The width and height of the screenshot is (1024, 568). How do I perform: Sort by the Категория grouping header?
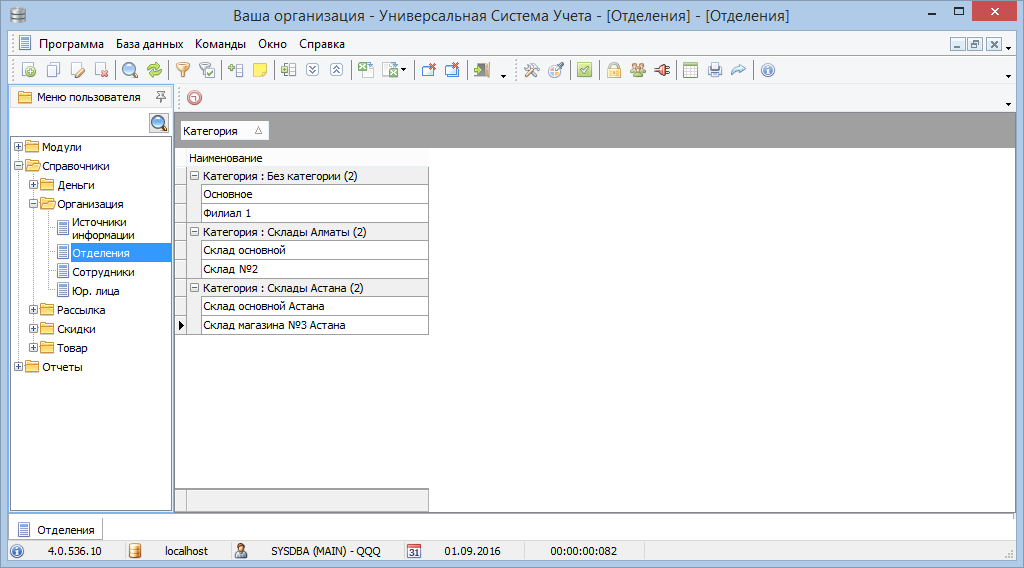click(x=223, y=131)
